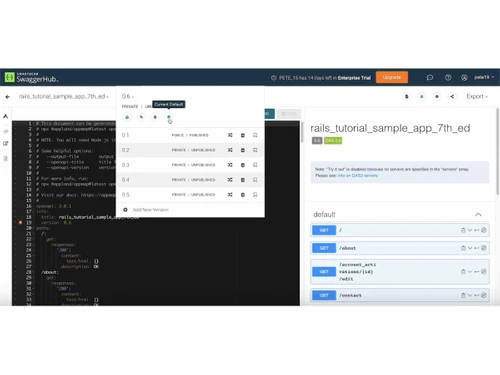The image size is (500, 375).
Task: Set version 0.4 as default via bookmark icon
Action: 255,180
